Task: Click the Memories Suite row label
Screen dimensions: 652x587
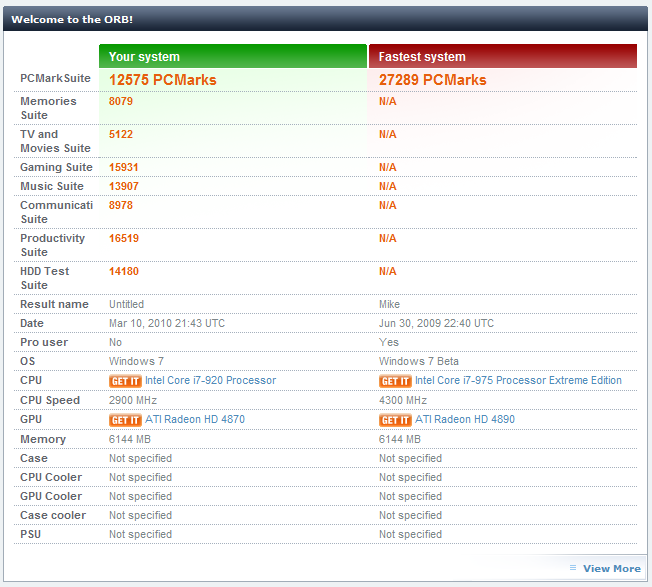Action: tap(48, 108)
